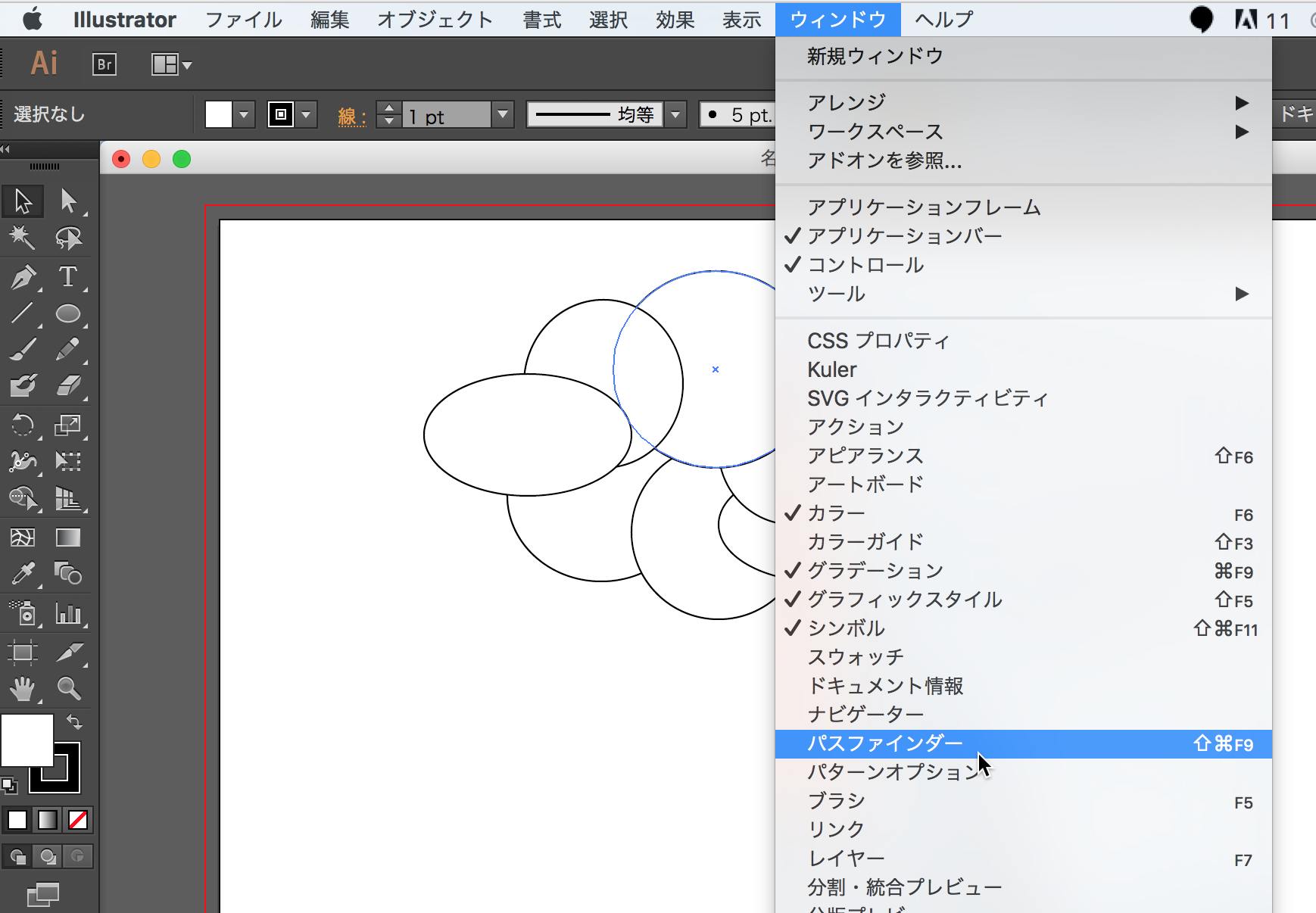
Task: Toggle the グラデーション panel checked item
Action: coord(1024,571)
